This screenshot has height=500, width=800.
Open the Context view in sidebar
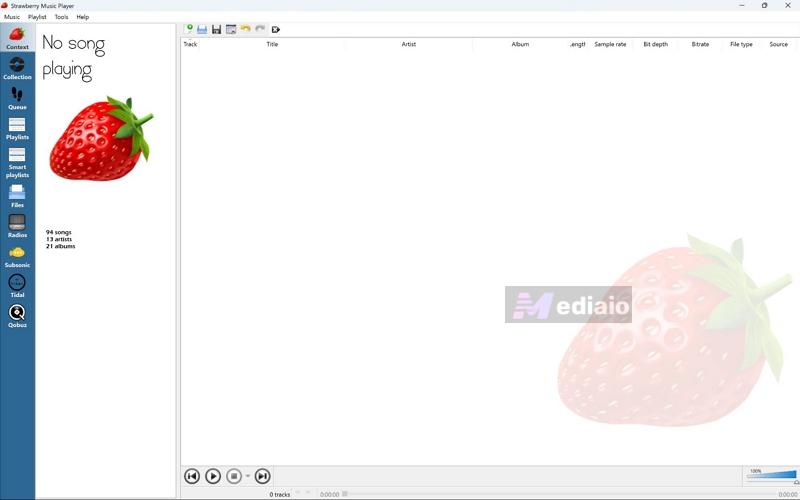click(x=17, y=38)
